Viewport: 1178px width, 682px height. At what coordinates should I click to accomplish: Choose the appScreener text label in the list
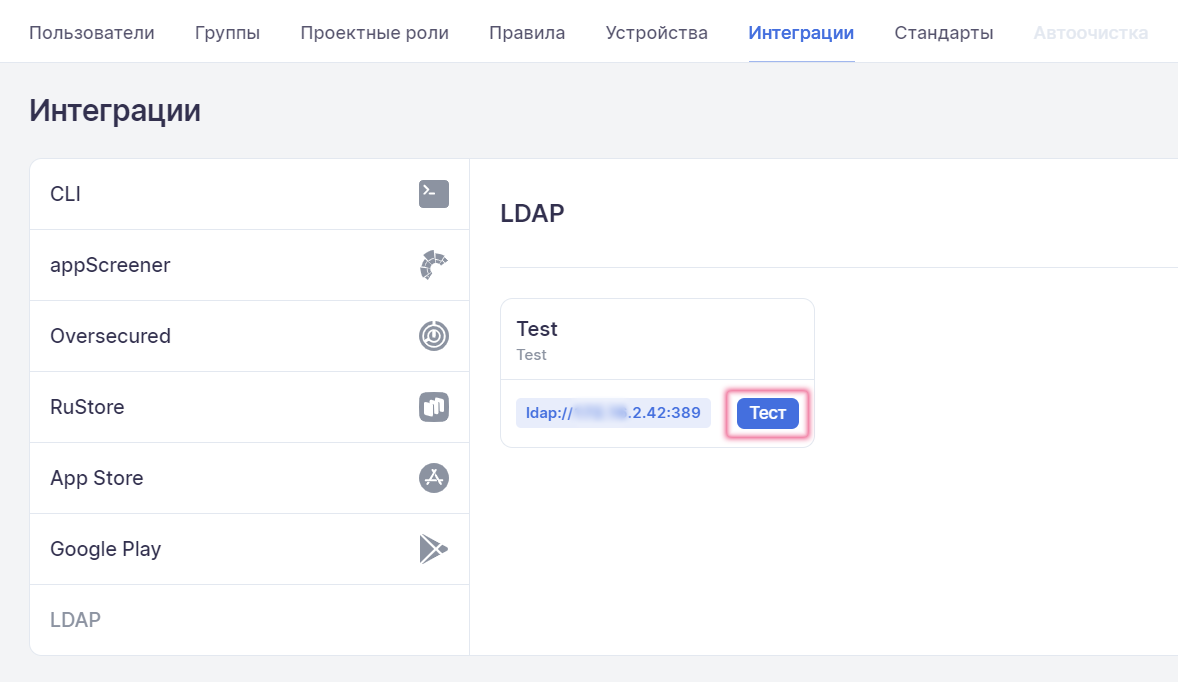click(x=110, y=265)
